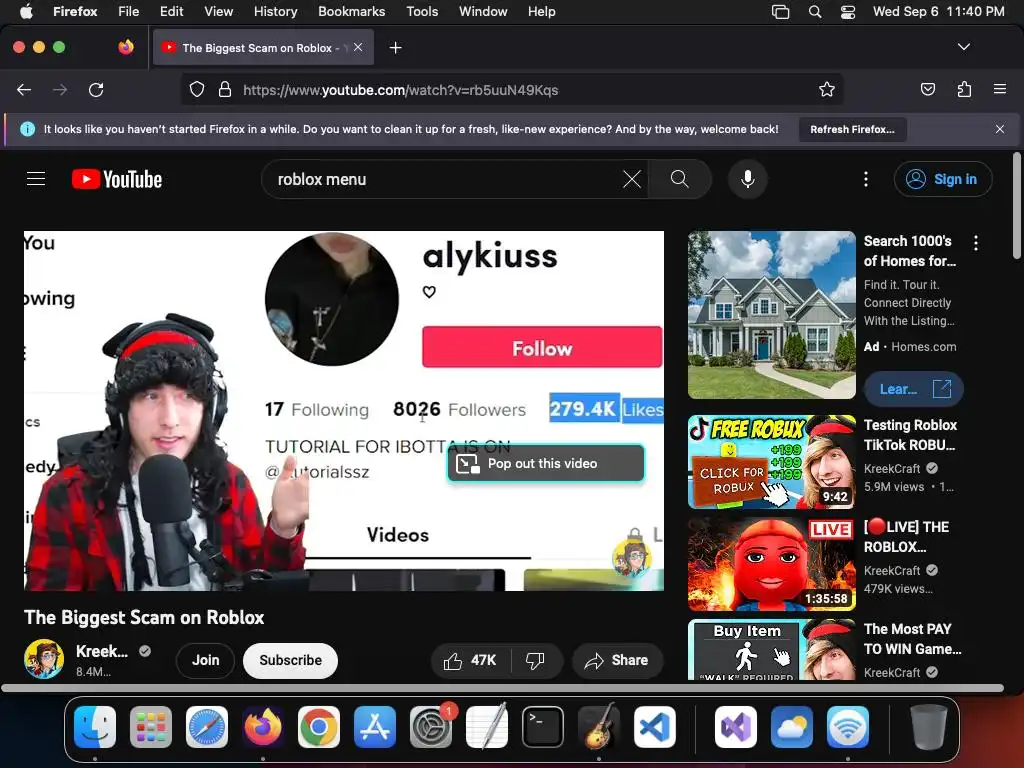The height and width of the screenshot is (768, 1024).
Task: Open the File menu
Action: (x=129, y=12)
